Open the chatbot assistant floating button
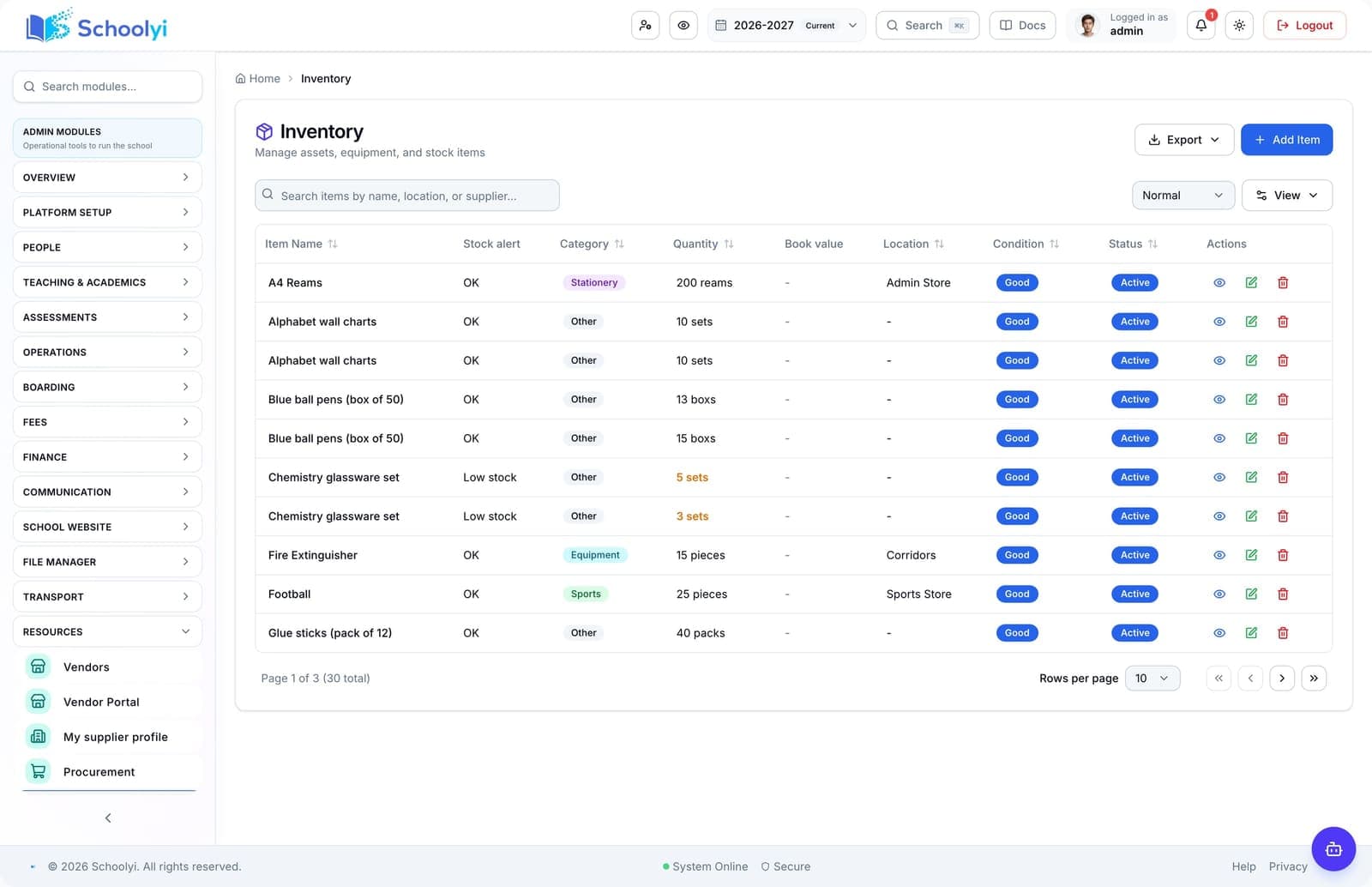This screenshot has width=1372, height=887. tap(1333, 849)
